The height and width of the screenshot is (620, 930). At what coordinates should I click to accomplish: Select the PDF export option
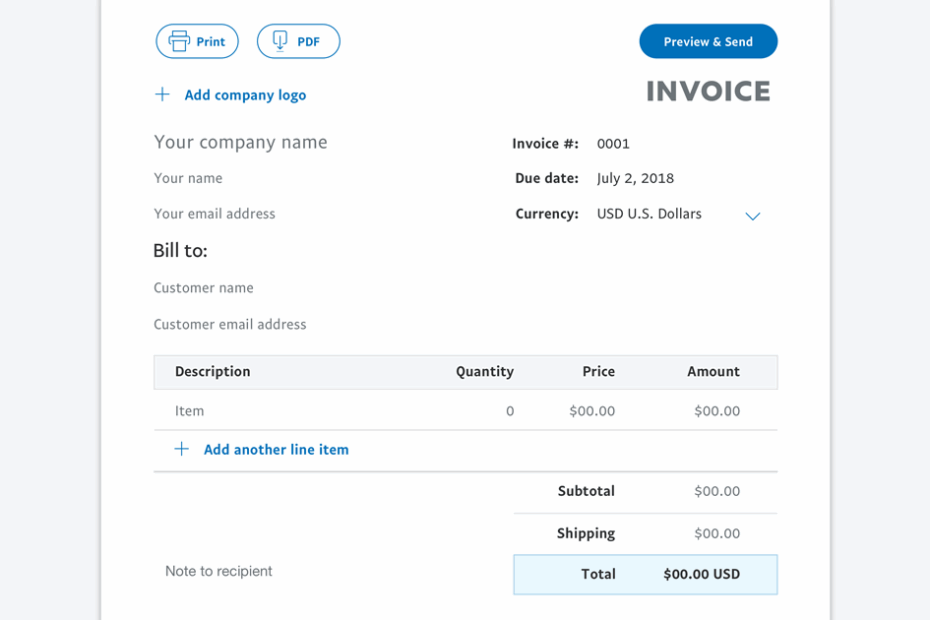pyautogui.click(x=298, y=41)
